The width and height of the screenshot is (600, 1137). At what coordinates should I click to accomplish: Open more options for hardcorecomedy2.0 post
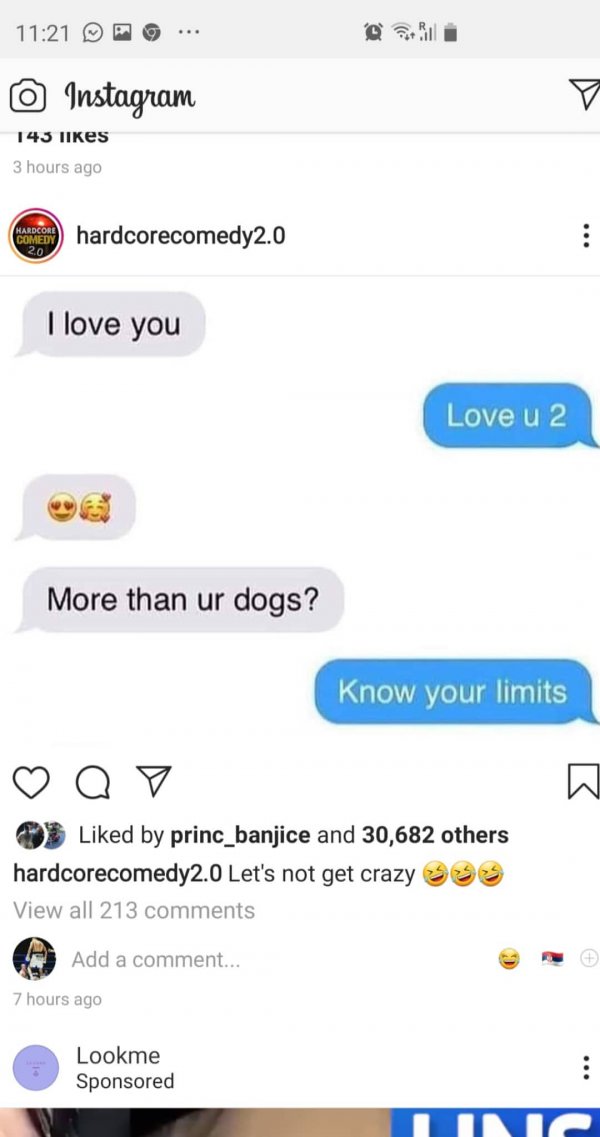pyautogui.click(x=586, y=236)
